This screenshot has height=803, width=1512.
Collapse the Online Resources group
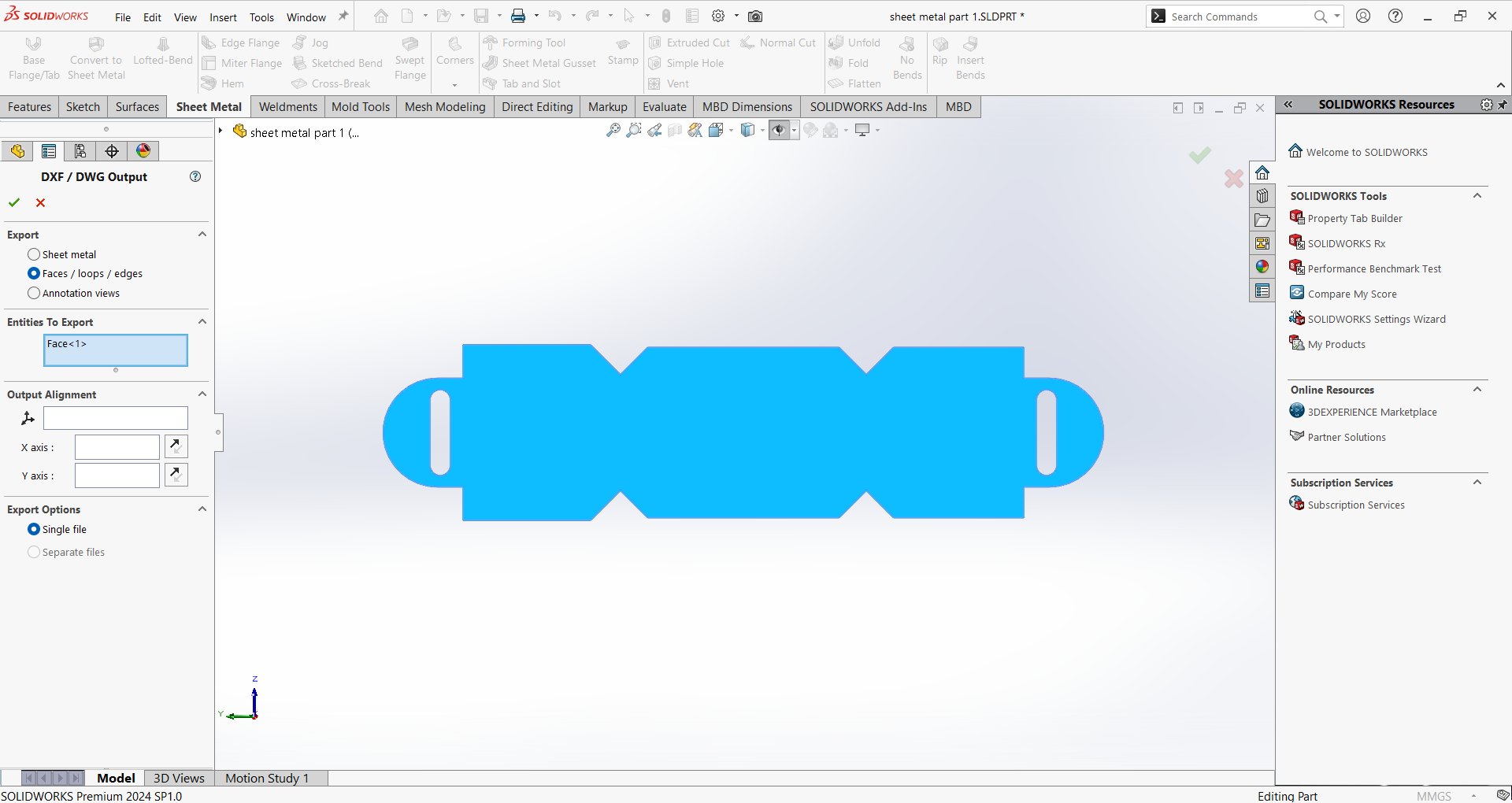click(1477, 390)
